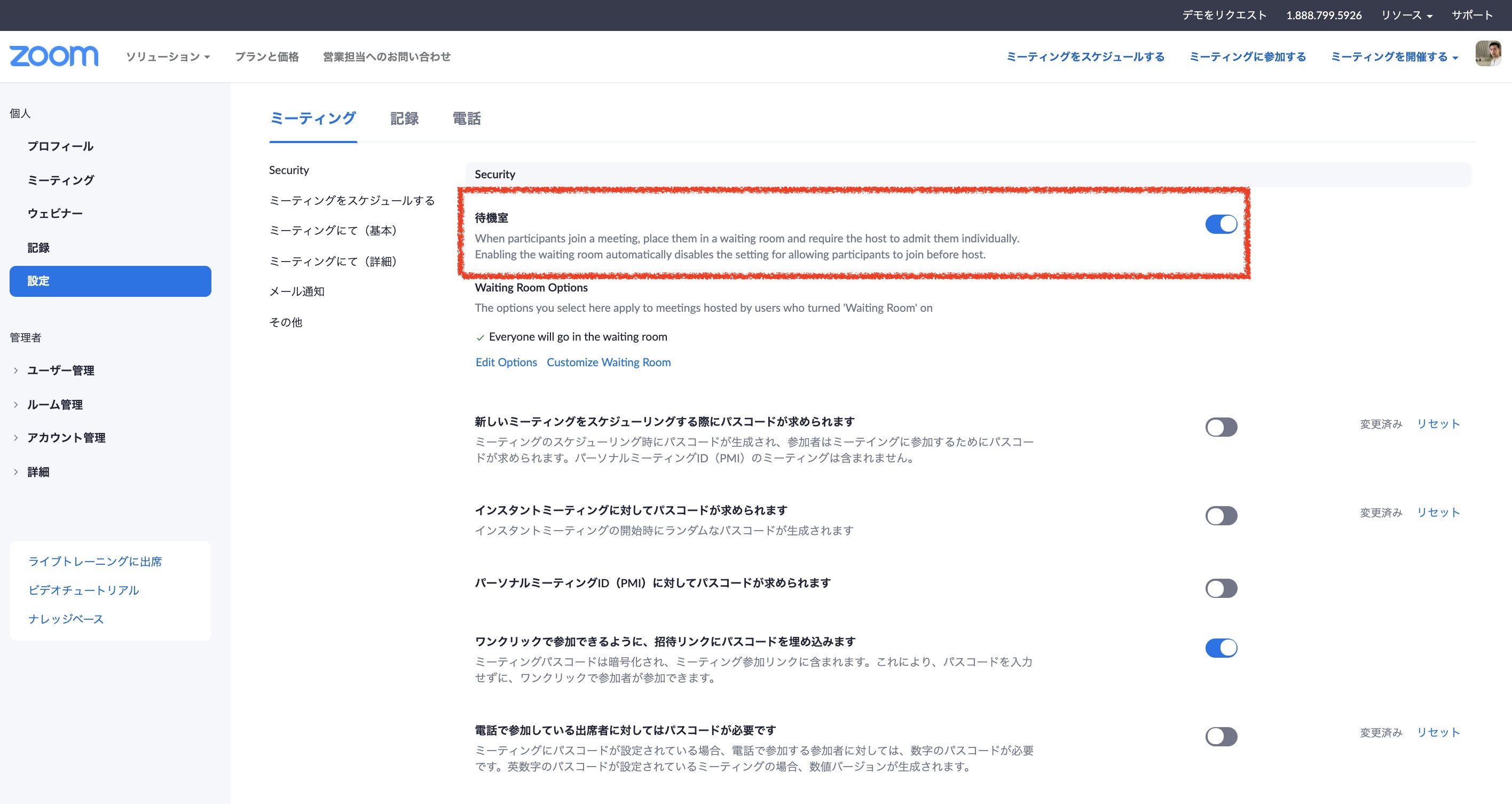Open ミーティングを開催する dropdown
This screenshot has height=804, width=1512.
[1394, 57]
